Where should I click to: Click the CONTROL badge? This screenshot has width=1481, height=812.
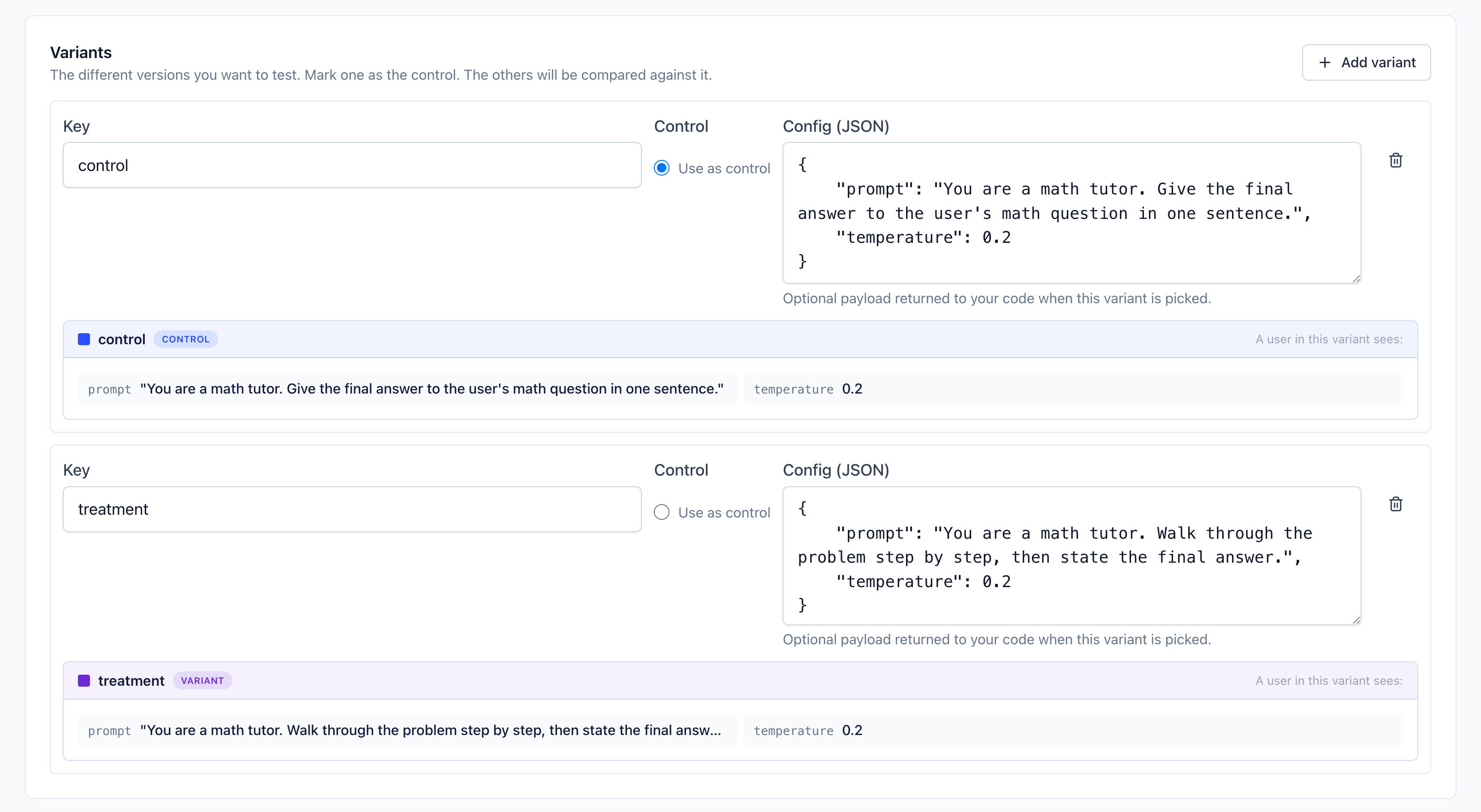[186, 339]
